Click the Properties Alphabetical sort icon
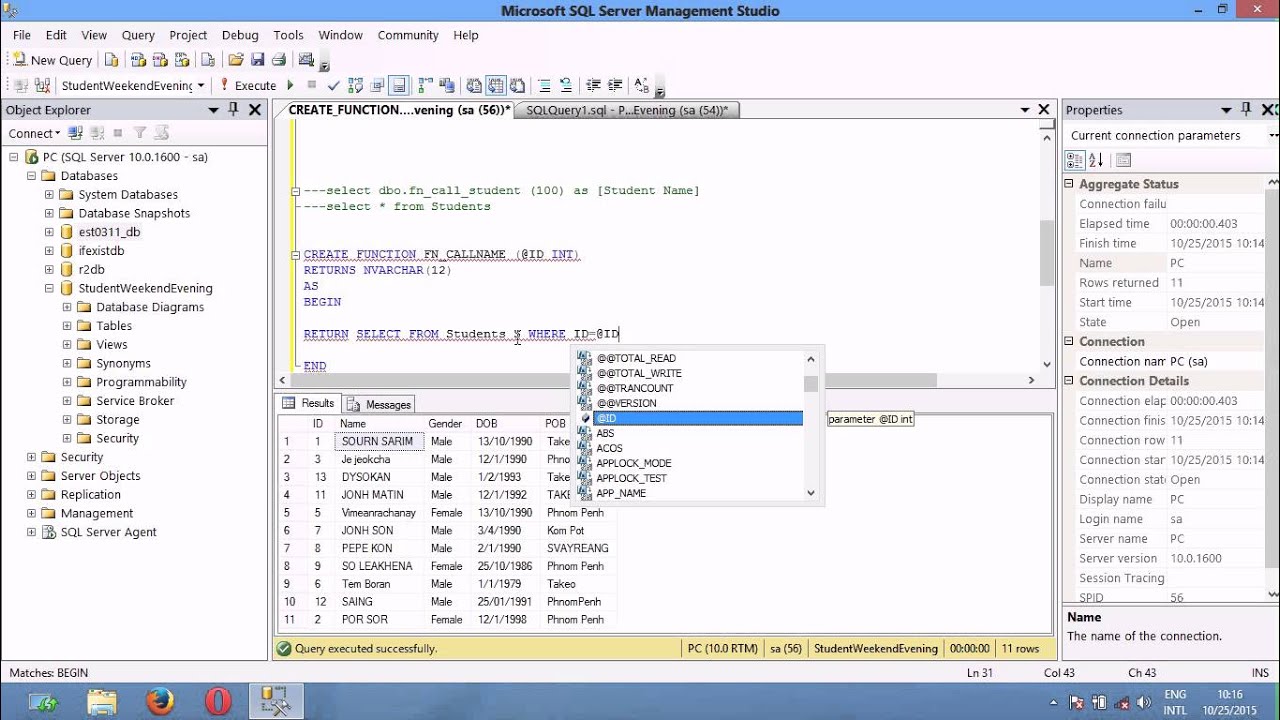The height and width of the screenshot is (720, 1280). 1096,160
